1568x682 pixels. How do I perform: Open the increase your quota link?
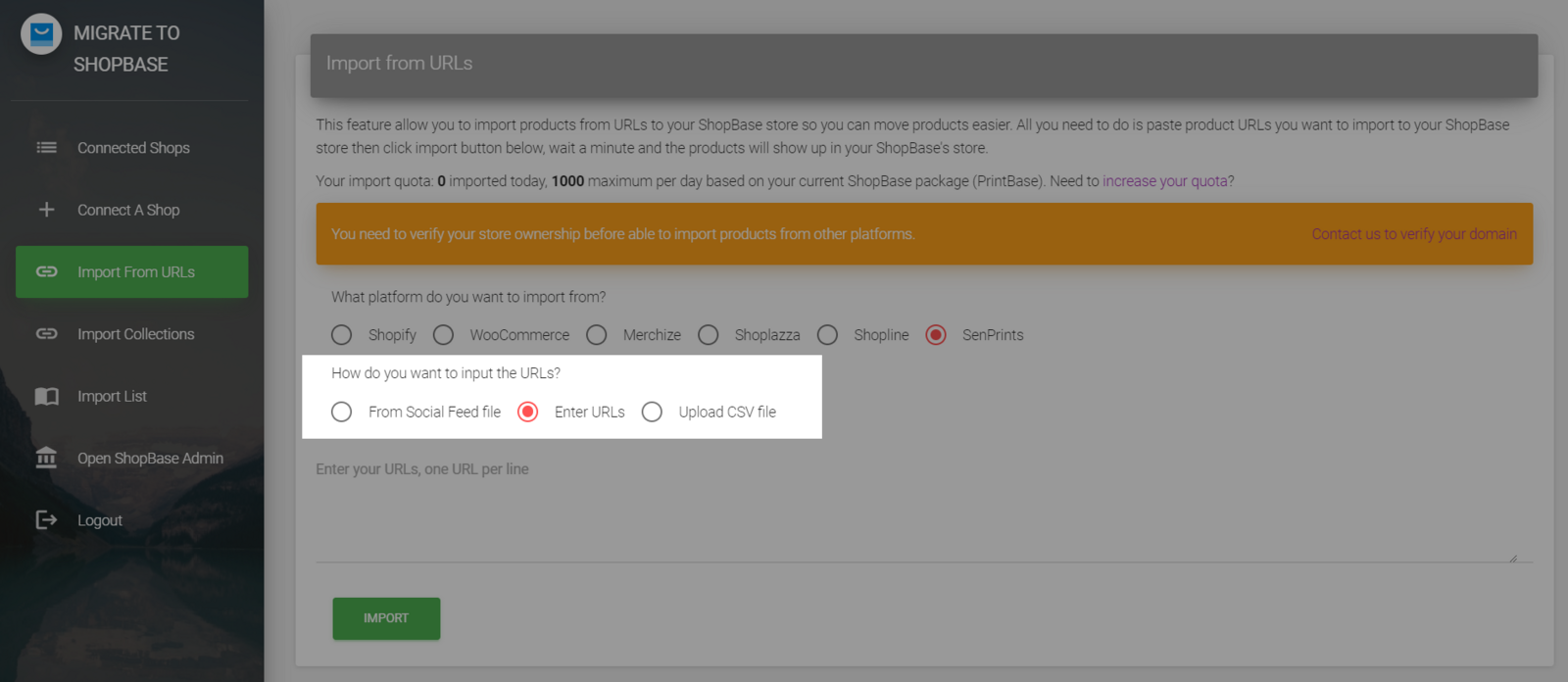click(1165, 181)
